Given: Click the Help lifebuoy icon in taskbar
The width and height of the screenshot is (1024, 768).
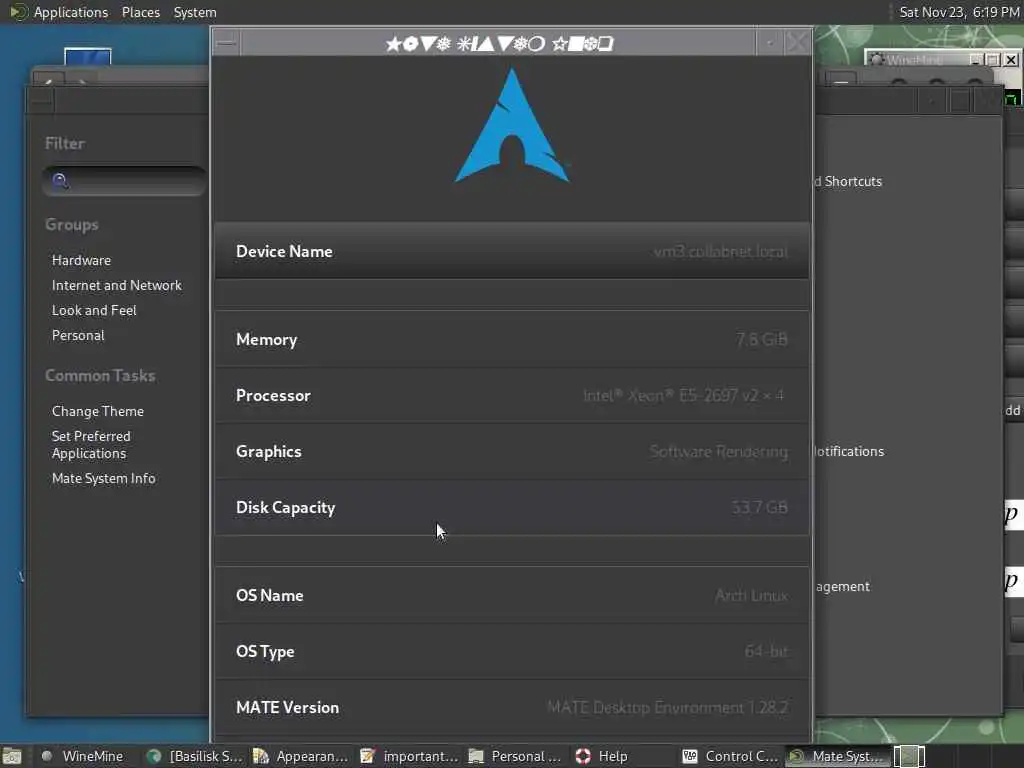Looking at the screenshot, I should click(583, 756).
